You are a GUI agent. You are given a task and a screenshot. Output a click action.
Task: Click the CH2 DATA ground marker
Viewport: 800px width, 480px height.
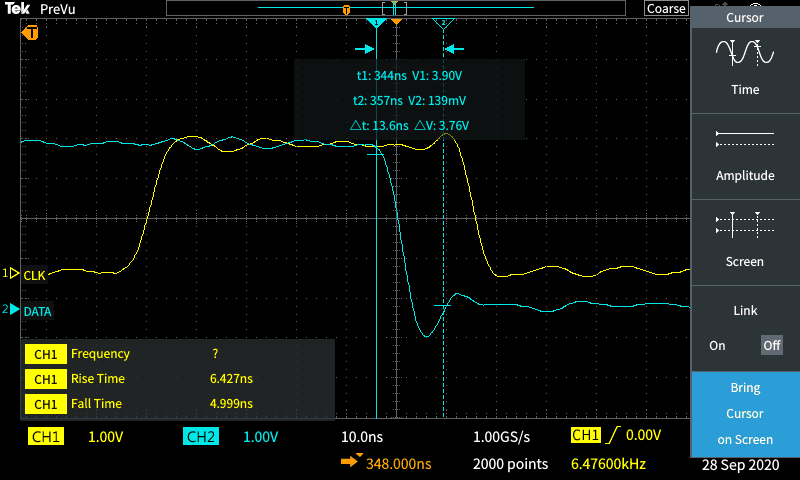click(12, 310)
